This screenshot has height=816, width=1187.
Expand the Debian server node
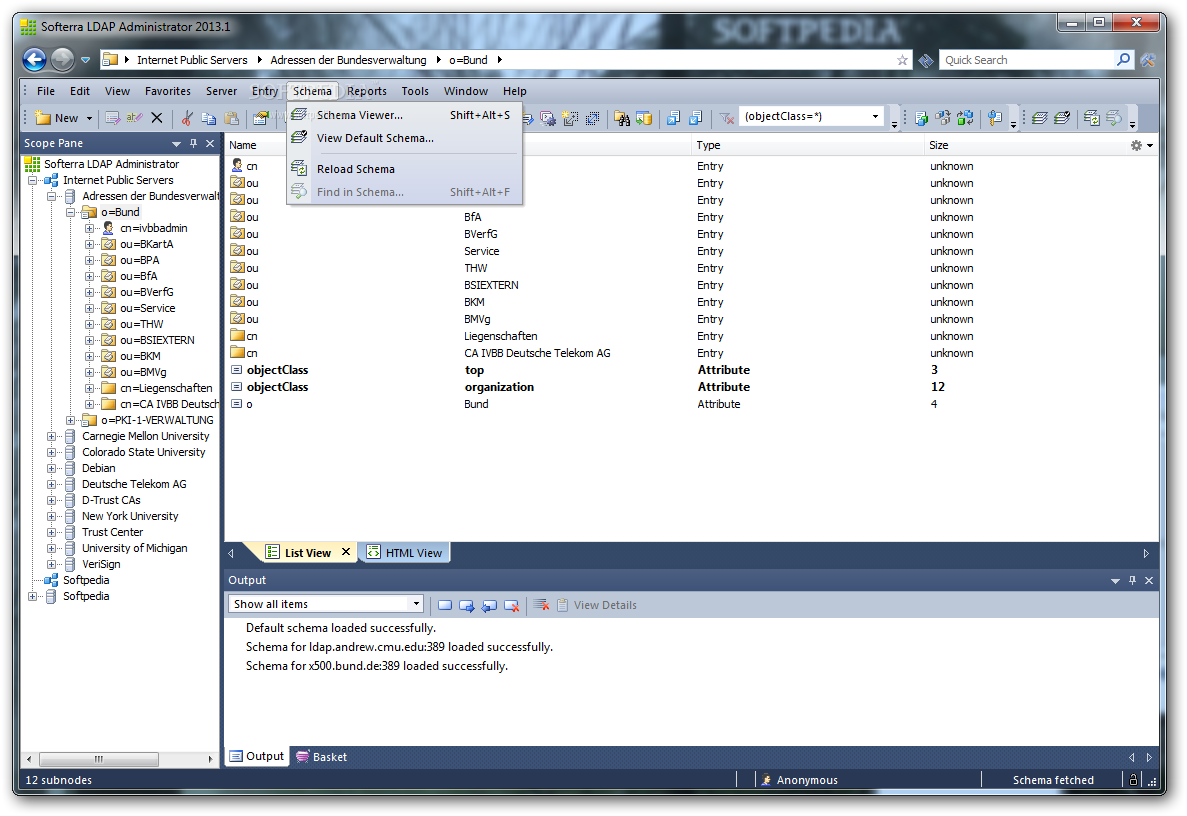click(x=51, y=469)
